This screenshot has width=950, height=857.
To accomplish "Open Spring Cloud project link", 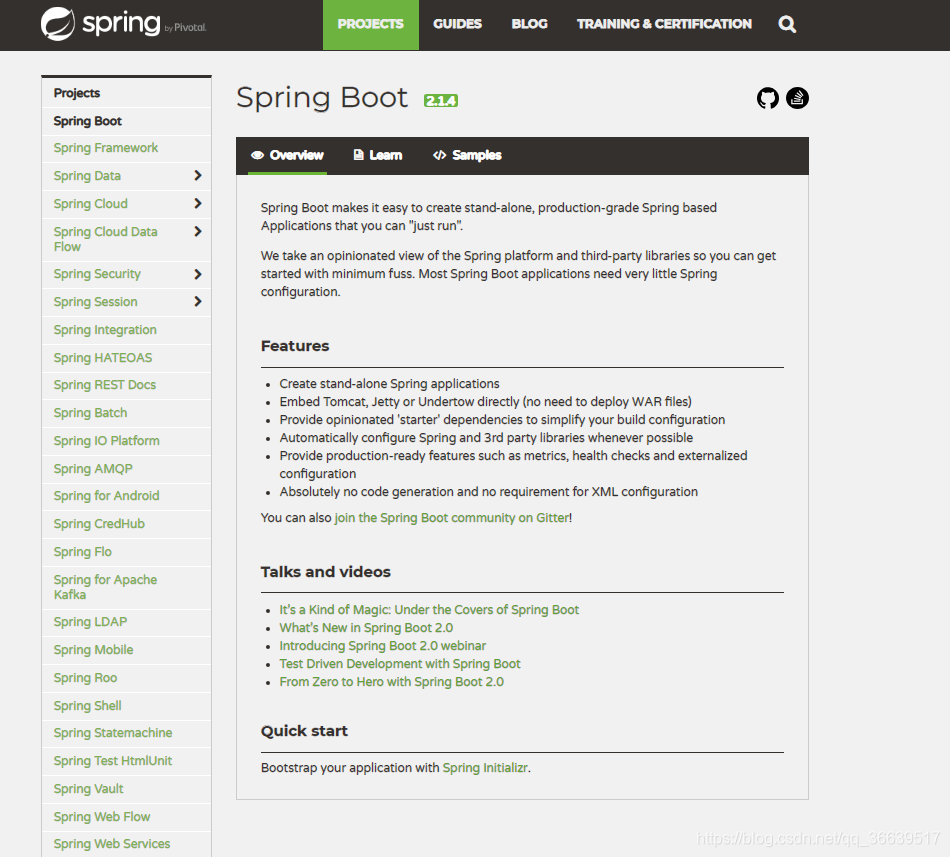I will [90, 203].
